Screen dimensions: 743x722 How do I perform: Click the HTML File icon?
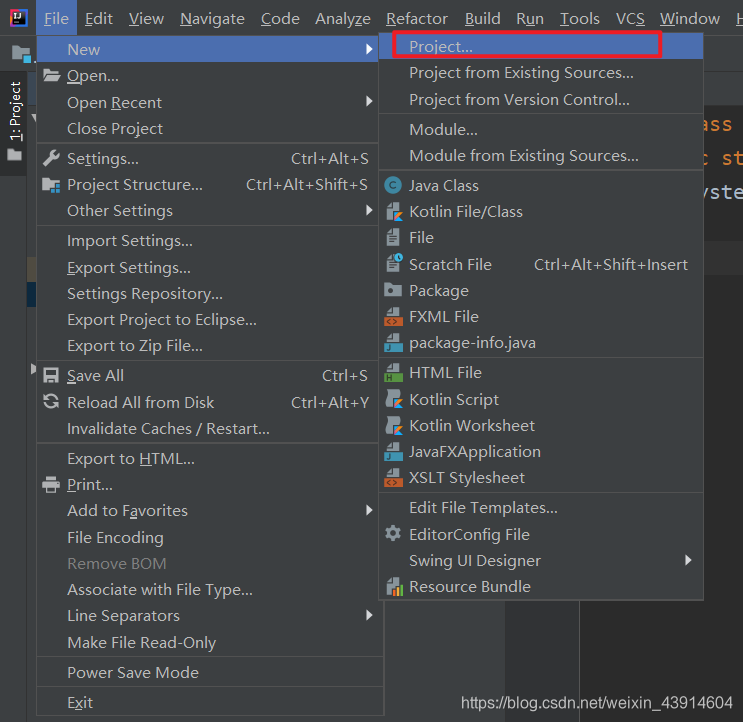coord(393,372)
